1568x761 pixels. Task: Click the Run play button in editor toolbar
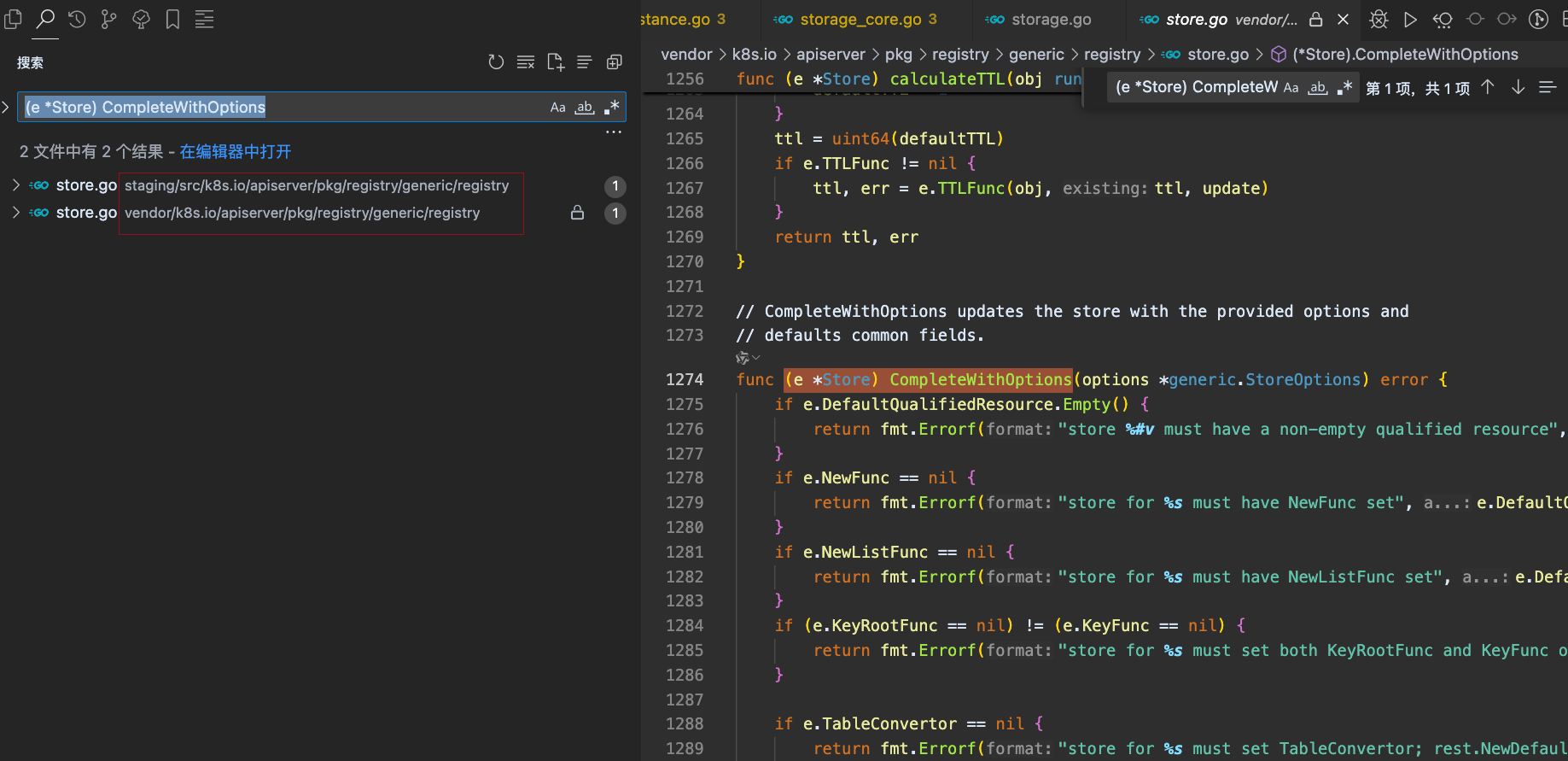pyautogui.click(x=1410, y=19)
